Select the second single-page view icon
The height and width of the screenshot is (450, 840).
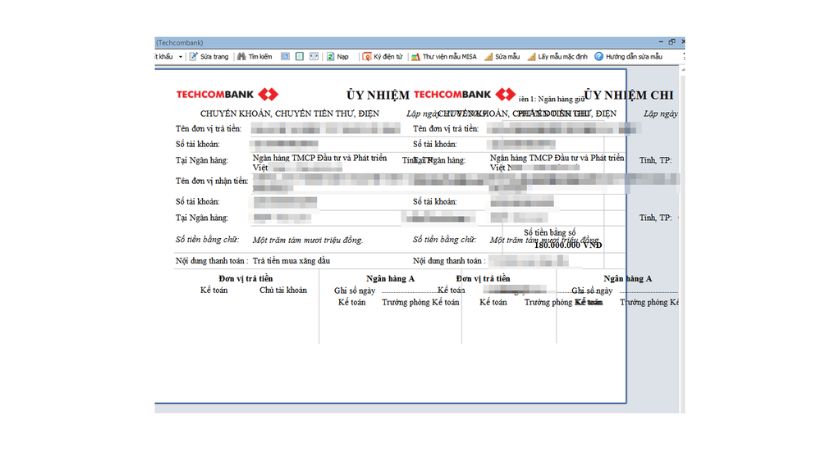click(x=299, y=56)
